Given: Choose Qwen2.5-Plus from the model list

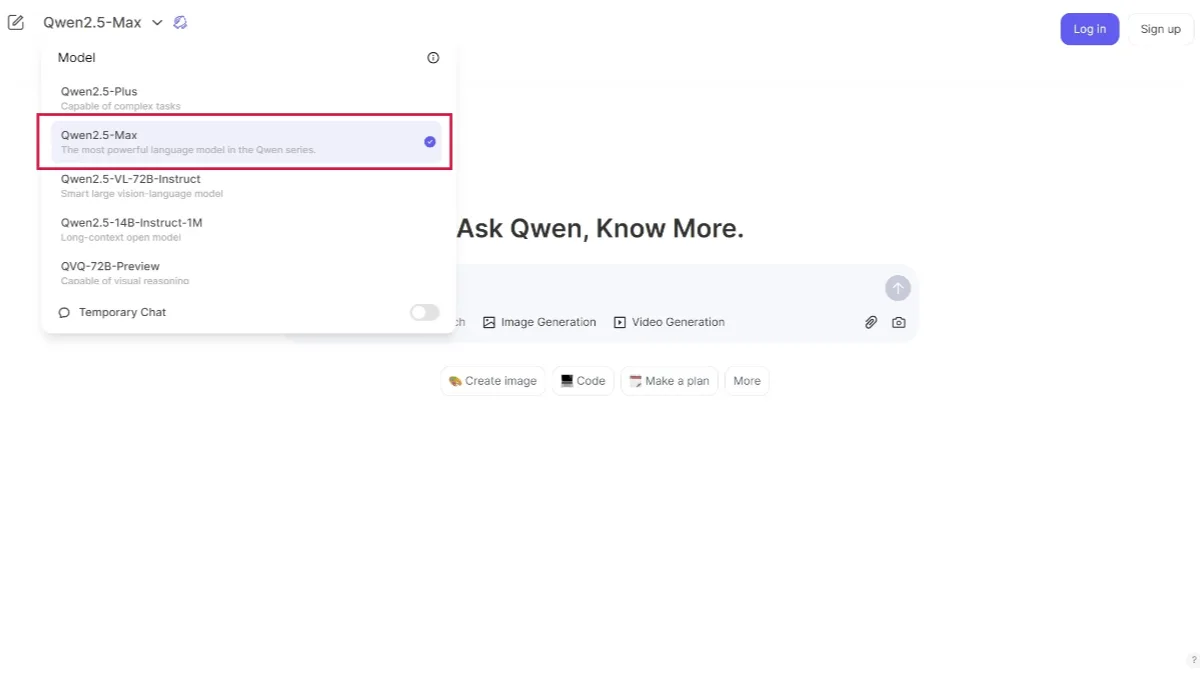Looking at the screenshot, I should pyautogui.click(x=246, y=98).
